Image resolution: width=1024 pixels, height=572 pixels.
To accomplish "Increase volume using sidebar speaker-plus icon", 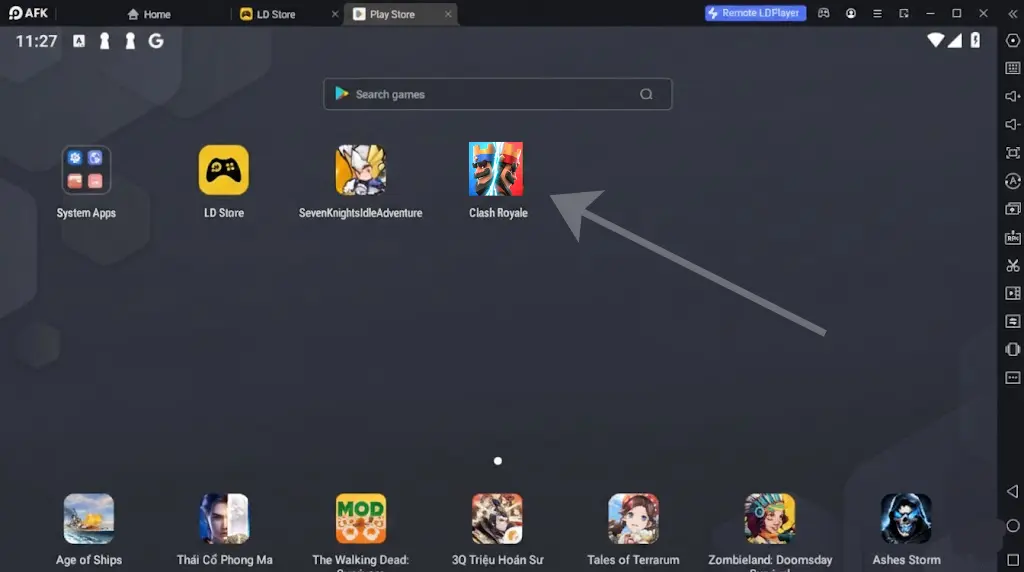I will (1012, 97).
